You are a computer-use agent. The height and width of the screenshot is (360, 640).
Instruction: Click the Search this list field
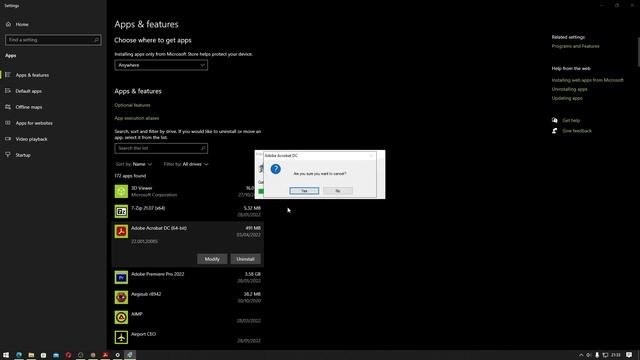click(x=161, y=148)
